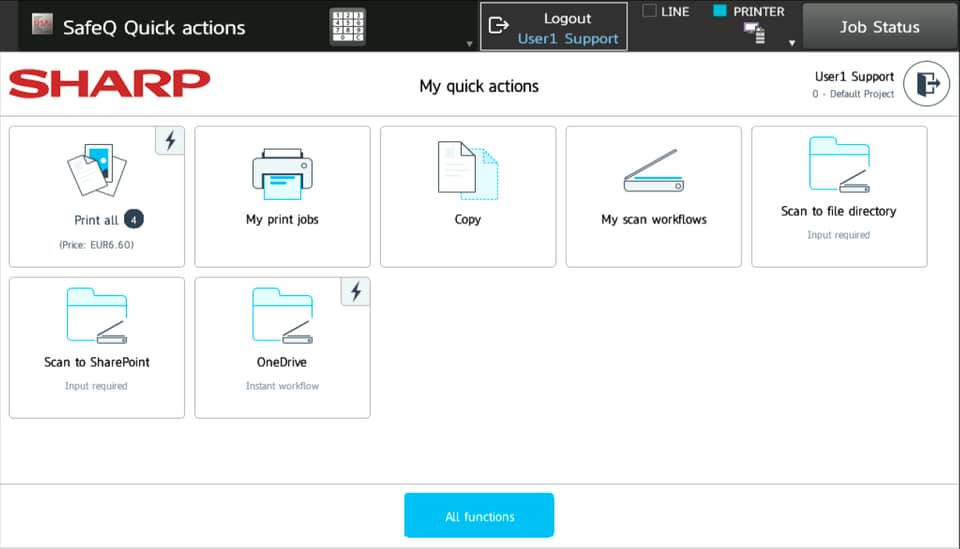Click the Logout User1 Support button
The width and height of the screenshot is (960, 549).
(554, 27)
